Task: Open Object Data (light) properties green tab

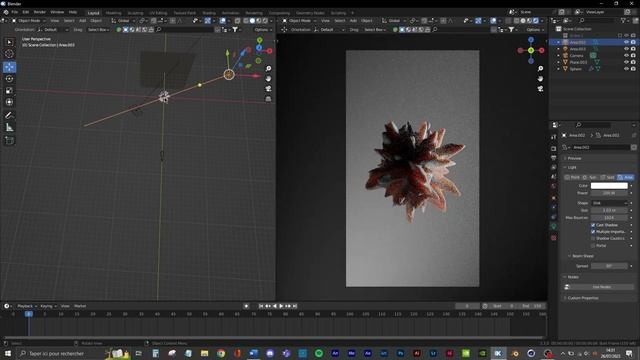Action: [553, 226]
